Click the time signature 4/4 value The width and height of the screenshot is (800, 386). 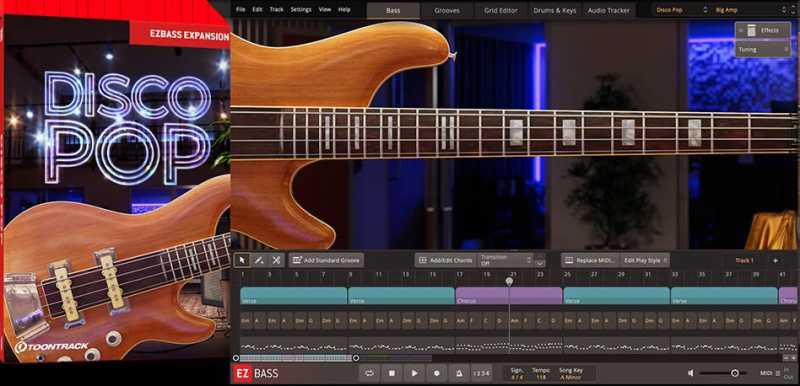(516, 377)
